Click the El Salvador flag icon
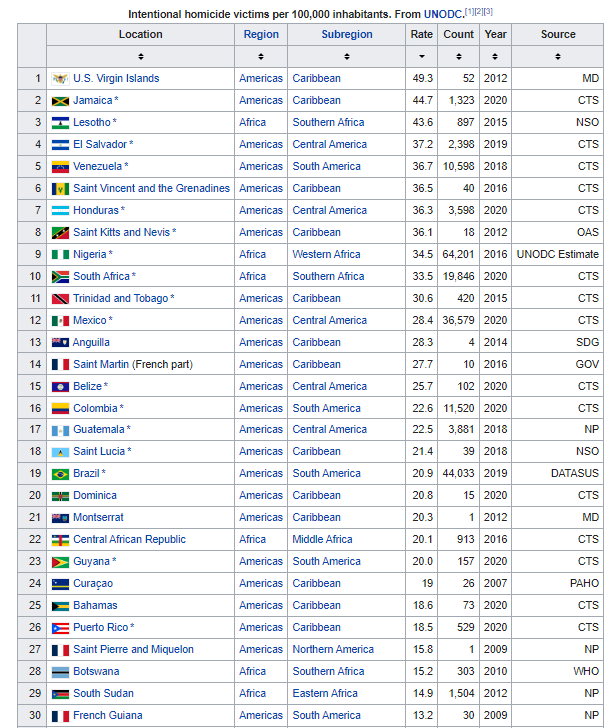This screenshot has height=728, width=608. pyautogui.click(x=60, y=145)
